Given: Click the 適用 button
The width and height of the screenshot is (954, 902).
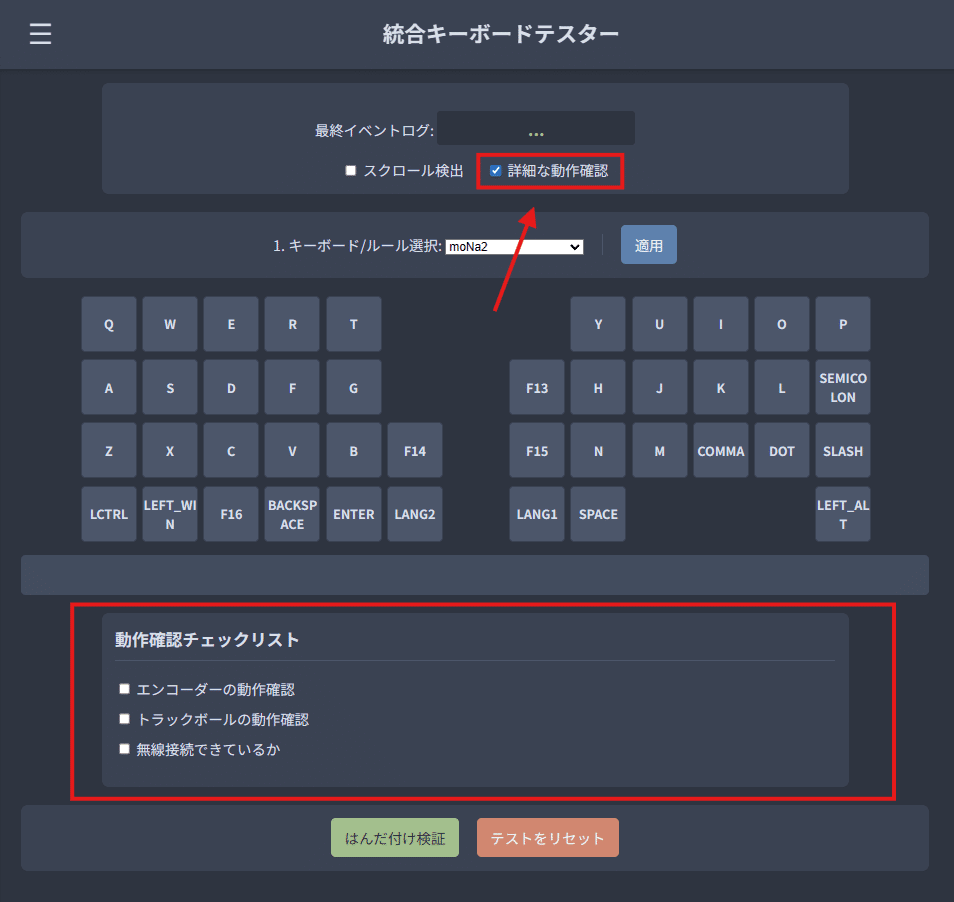Looking at the screenshot, I should [x=648, y=244].
